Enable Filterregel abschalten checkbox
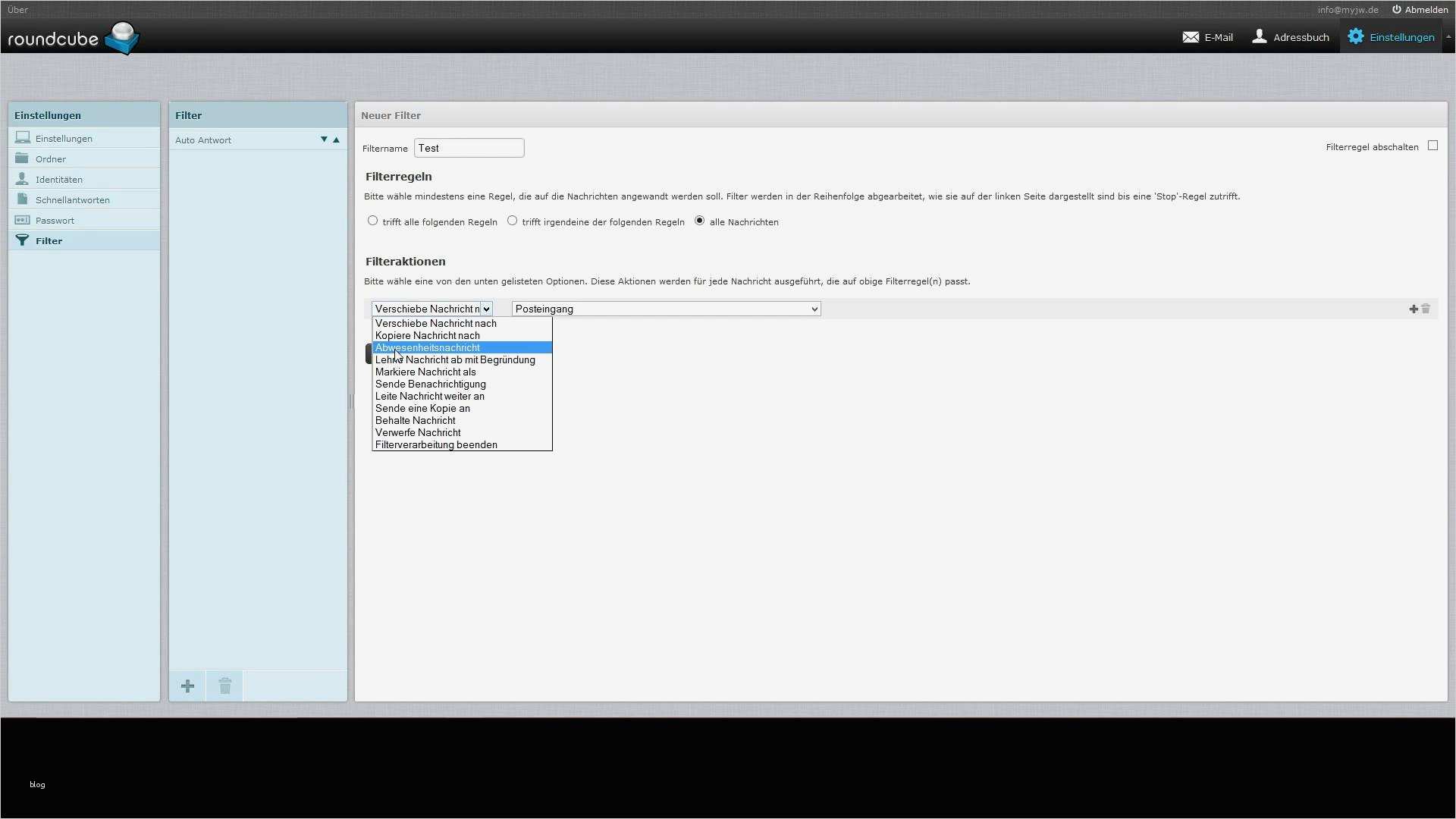This screenshot has height=819, width=1456. (1432, 146)
